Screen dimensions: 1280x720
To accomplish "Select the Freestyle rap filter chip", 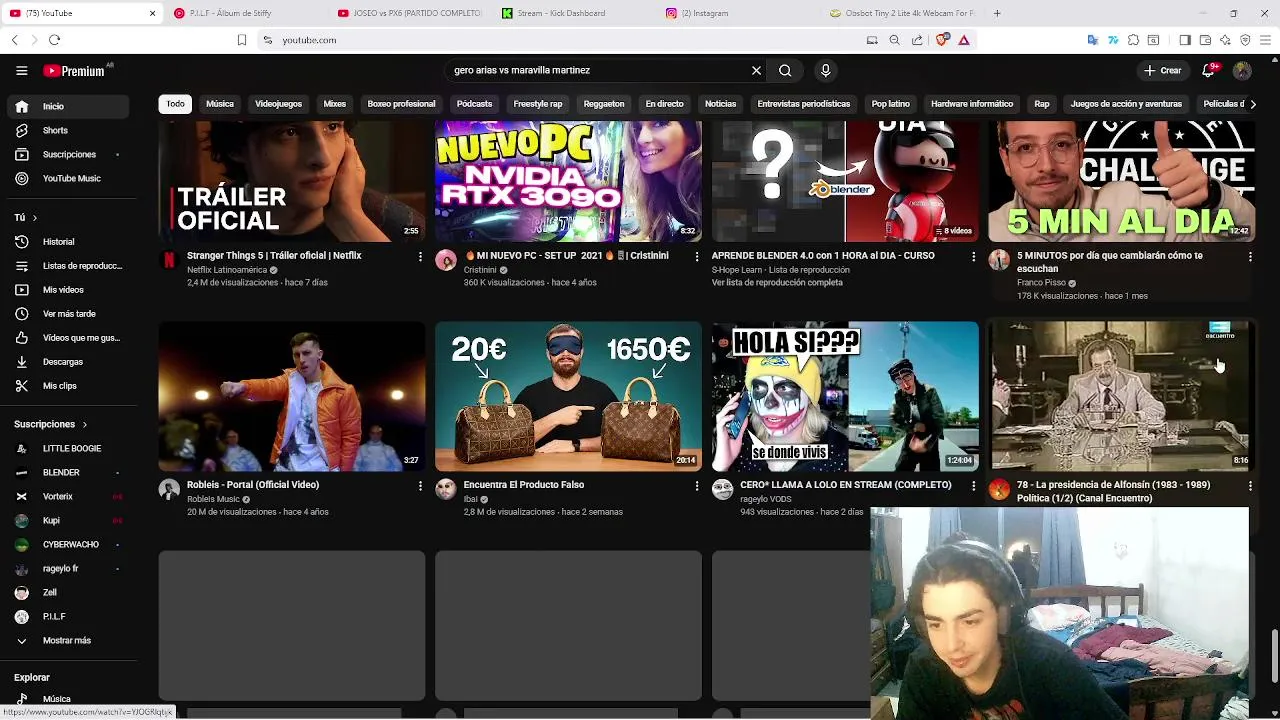I will click(x=538, y=104).
